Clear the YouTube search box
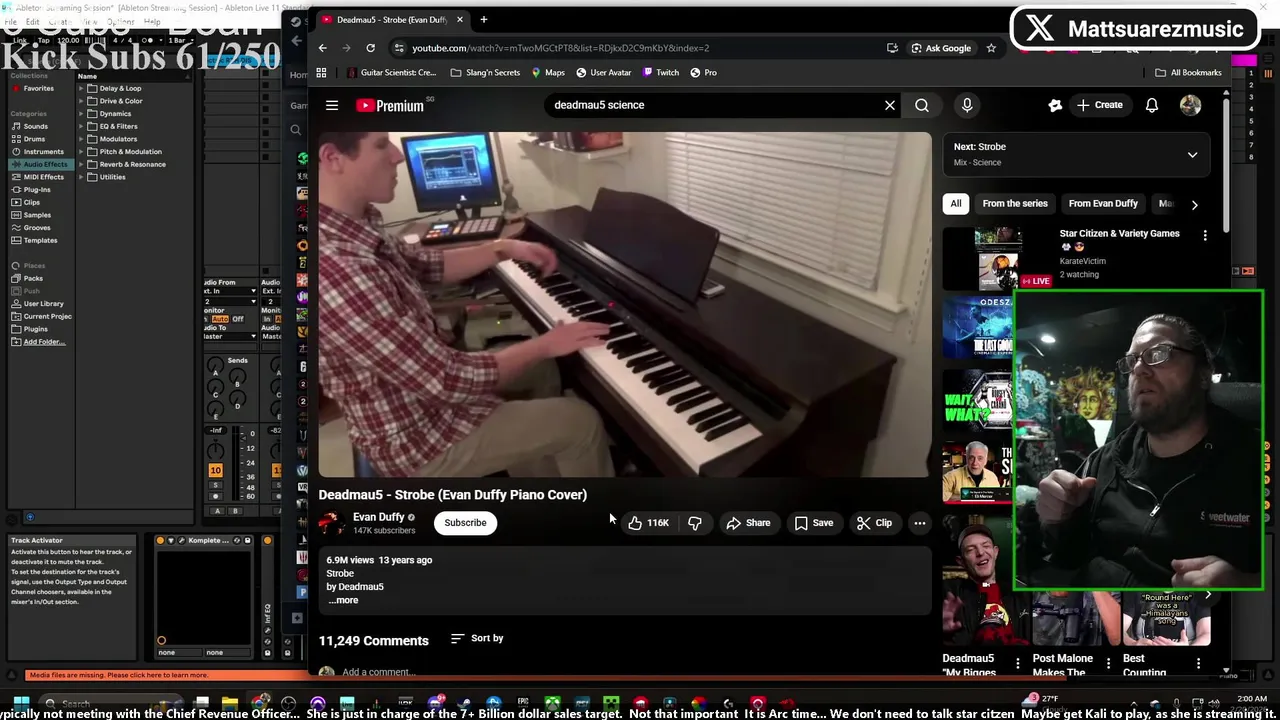 [890, 105]
